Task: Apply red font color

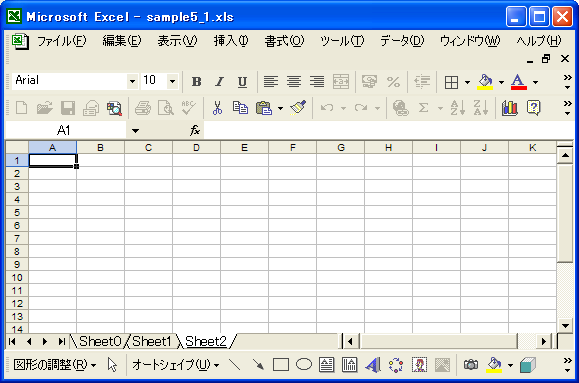Action: pyautogui.click(x=518, y=82)
